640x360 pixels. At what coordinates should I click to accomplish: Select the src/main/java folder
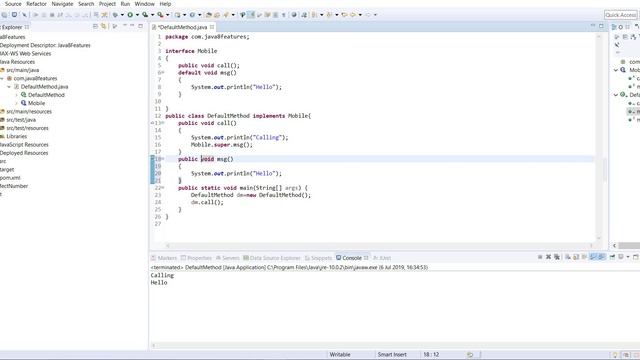pos(22,70)
